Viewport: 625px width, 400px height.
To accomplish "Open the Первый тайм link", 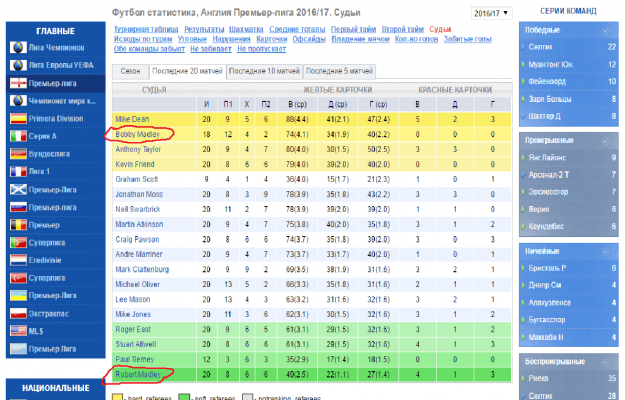I will tap(354, 29).
